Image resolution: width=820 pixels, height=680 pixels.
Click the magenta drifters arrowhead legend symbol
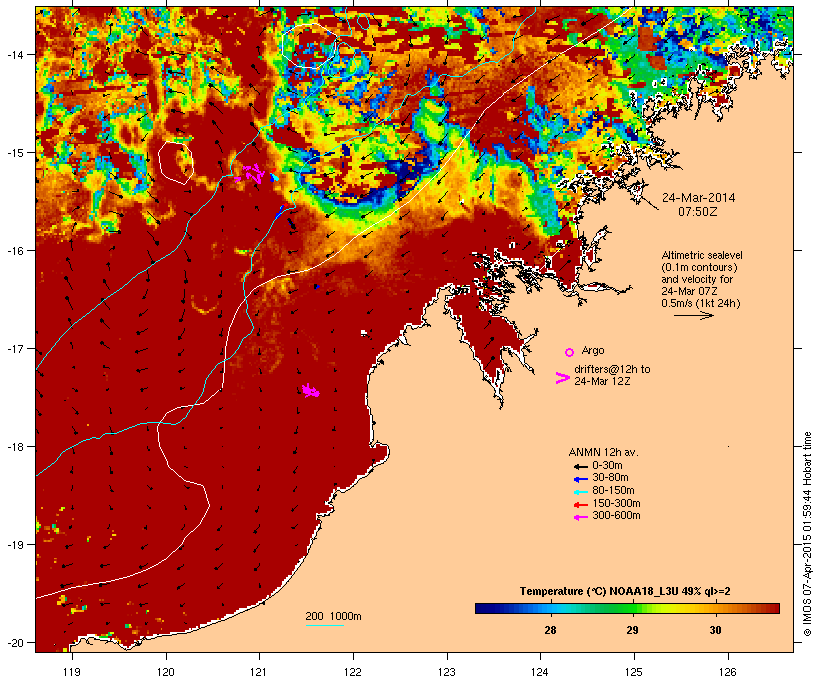[562, 378]
